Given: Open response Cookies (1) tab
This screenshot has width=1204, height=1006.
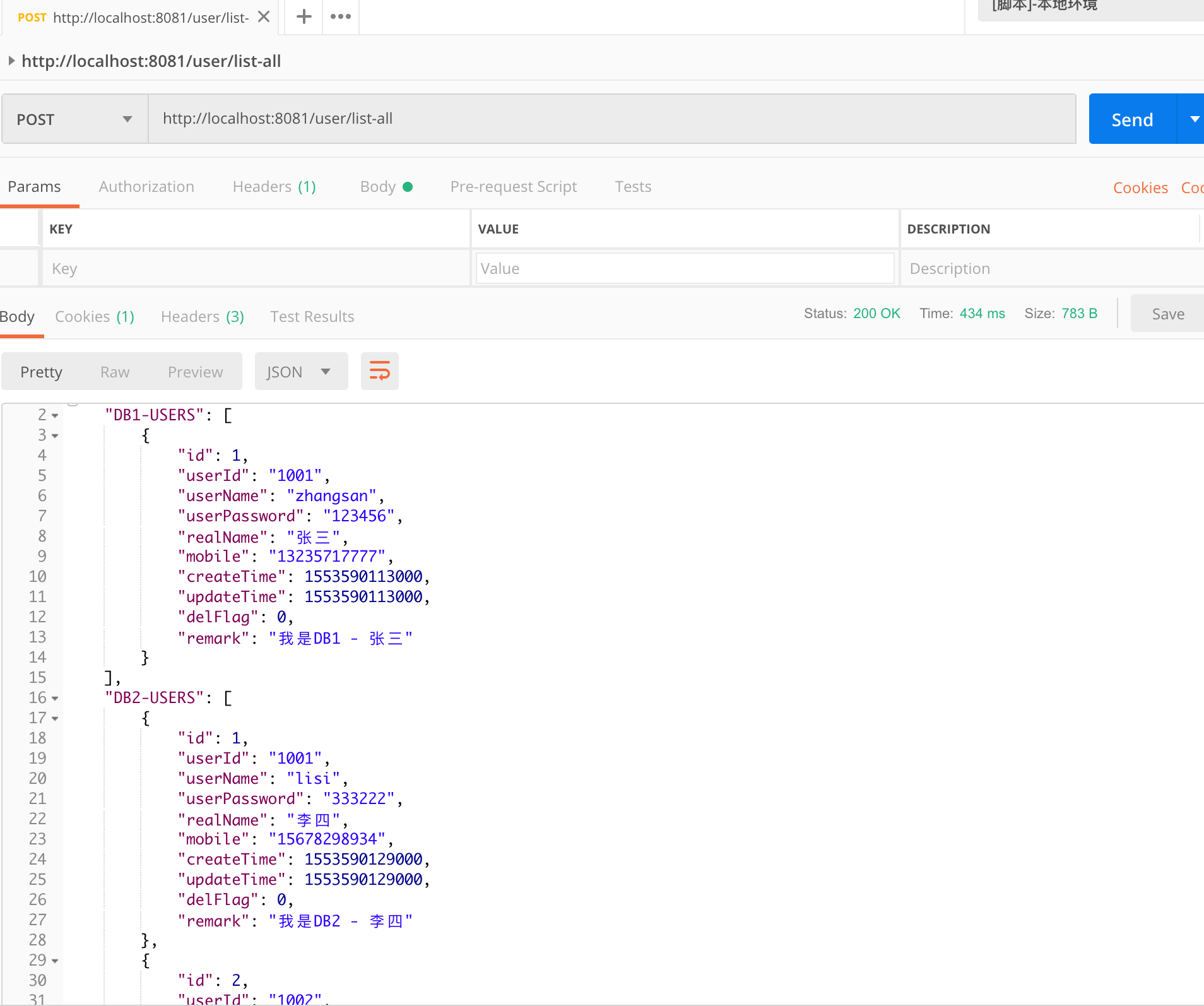Looking at the screenshot, I should (95, 317).
